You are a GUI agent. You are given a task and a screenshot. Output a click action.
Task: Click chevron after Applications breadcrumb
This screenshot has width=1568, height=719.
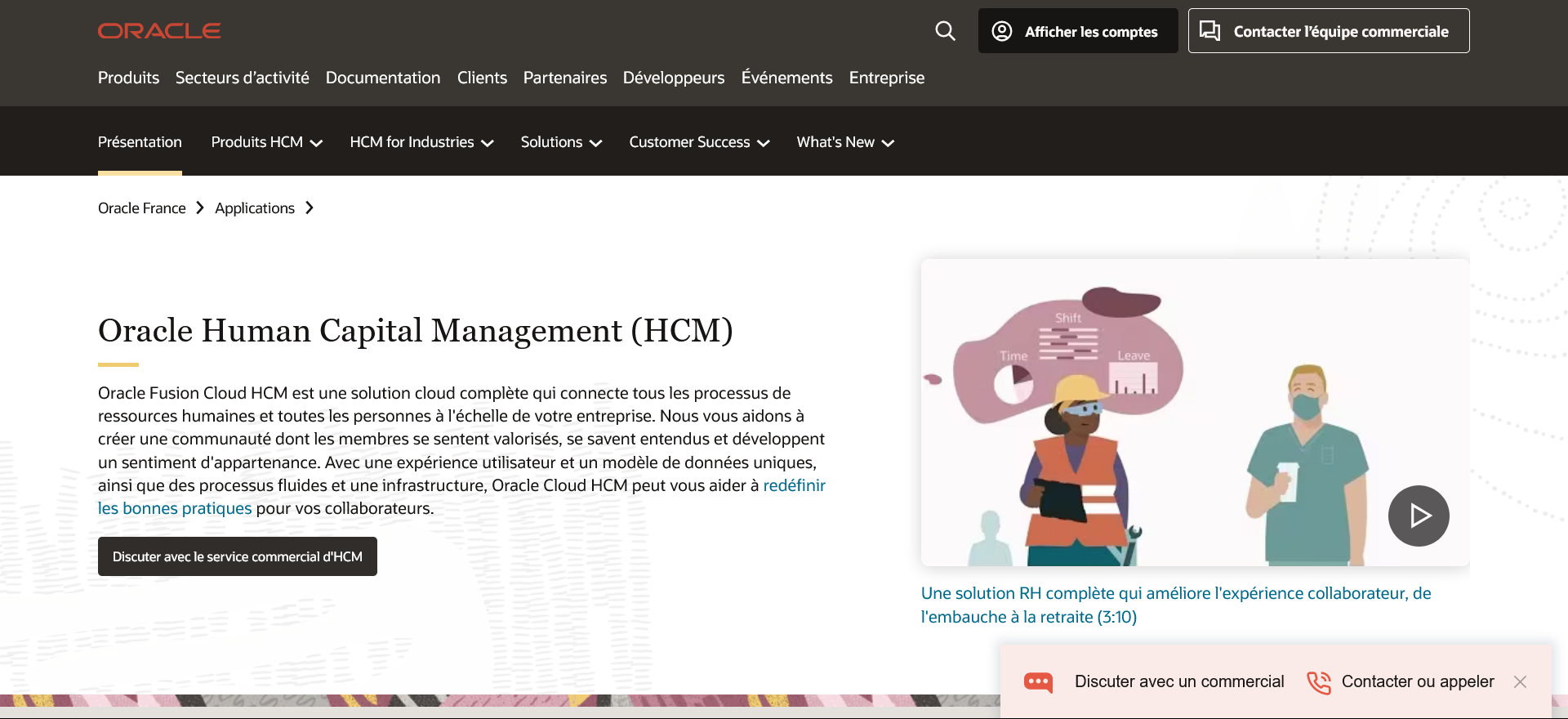[310, 208]
